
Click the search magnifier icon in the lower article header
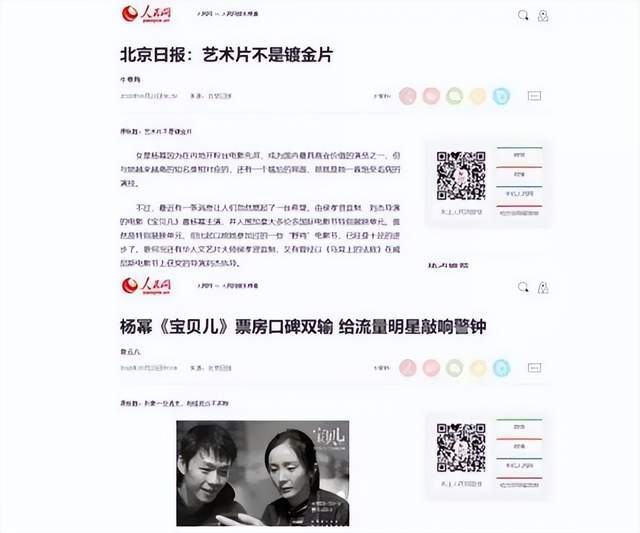(523, 287)
